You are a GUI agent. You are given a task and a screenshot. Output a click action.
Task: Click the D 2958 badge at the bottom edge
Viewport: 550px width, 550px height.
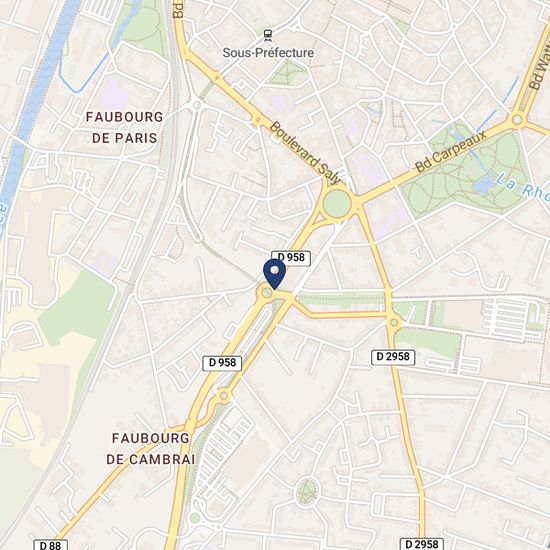pos(422,544)
